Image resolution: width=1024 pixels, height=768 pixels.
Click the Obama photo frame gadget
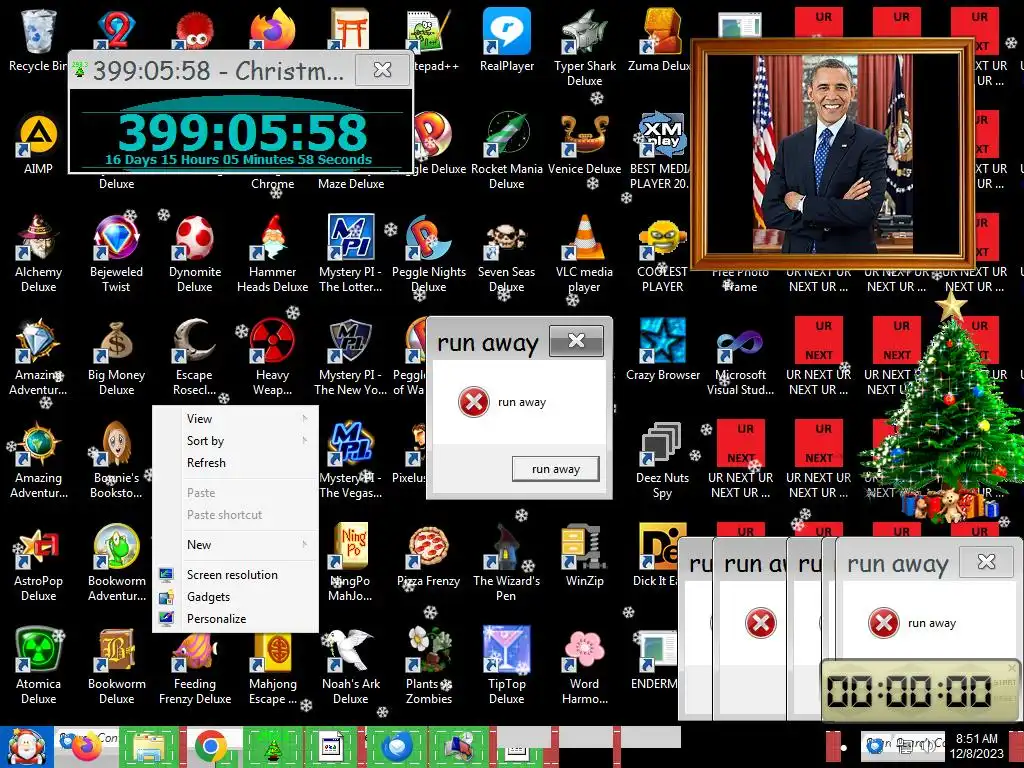click(832, 153)
